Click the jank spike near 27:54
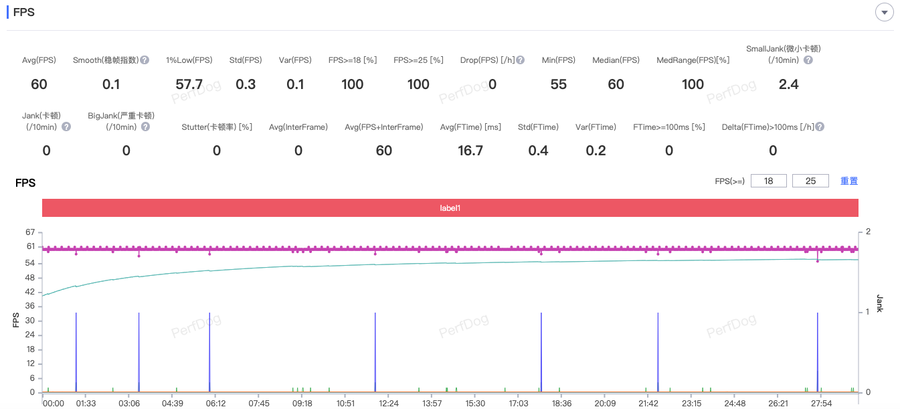The height and width of the screenshot is (409, 900). coord(817,352)
